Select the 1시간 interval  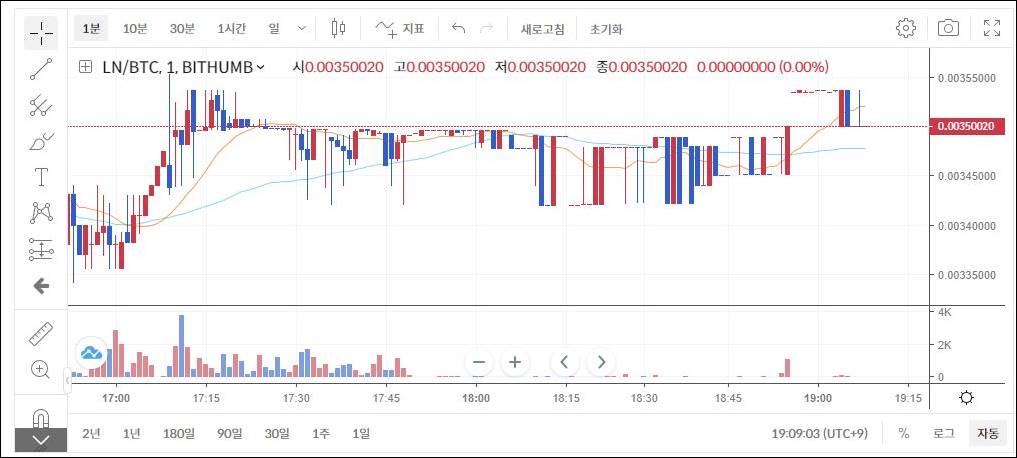[232, 29]
